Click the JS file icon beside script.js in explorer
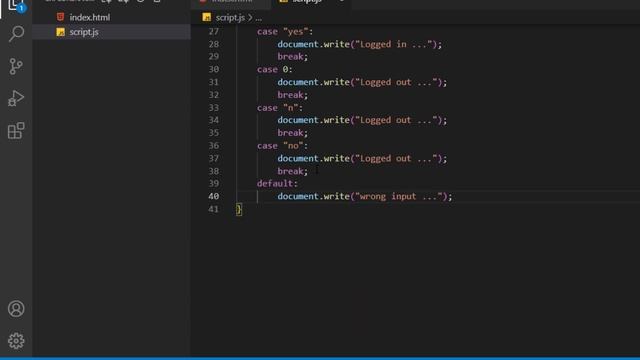This screenshot has width=640, height=360. click(x=60, y=32)
